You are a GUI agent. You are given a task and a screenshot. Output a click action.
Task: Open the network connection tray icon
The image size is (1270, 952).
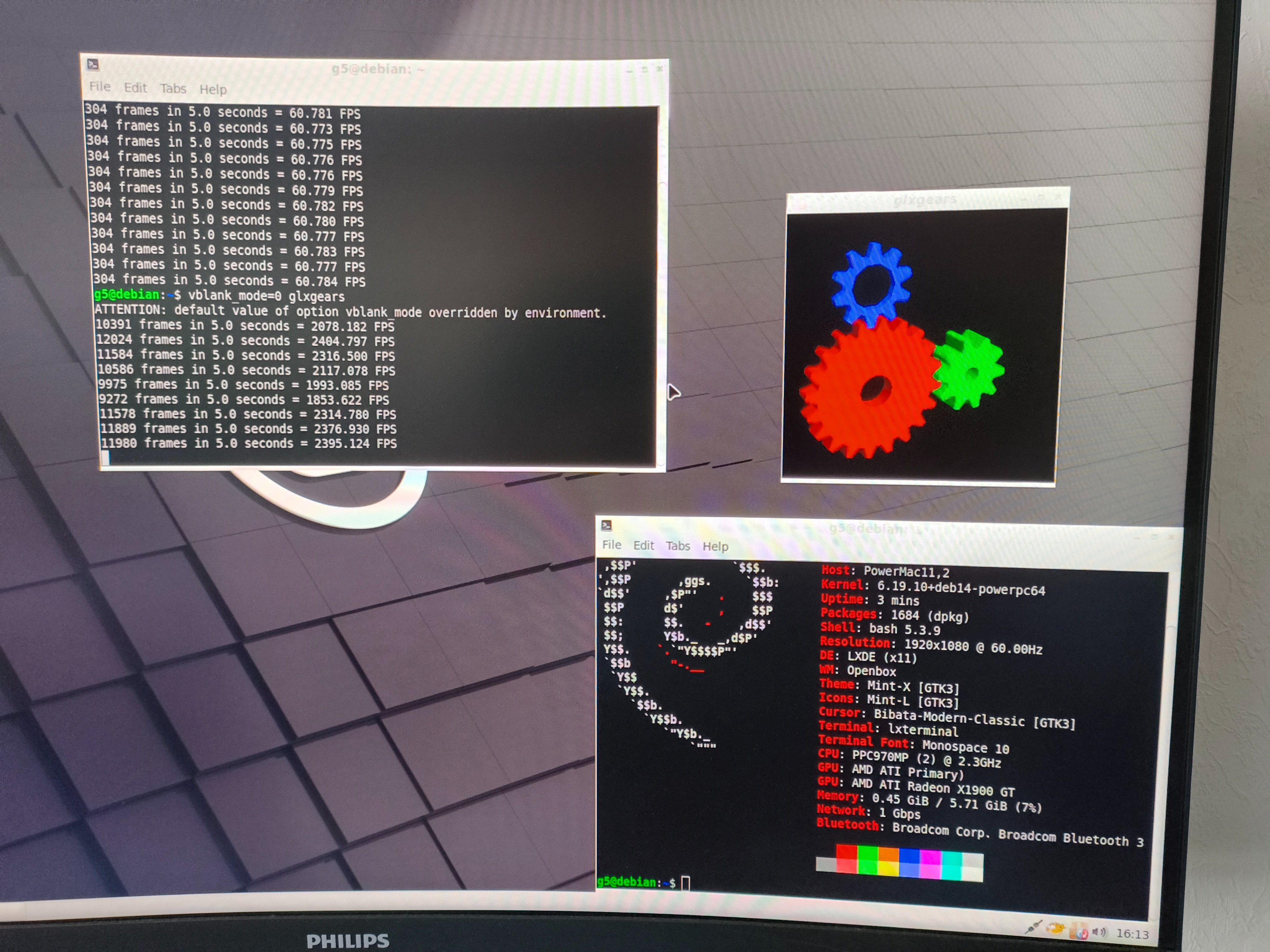pos(1033,926)
